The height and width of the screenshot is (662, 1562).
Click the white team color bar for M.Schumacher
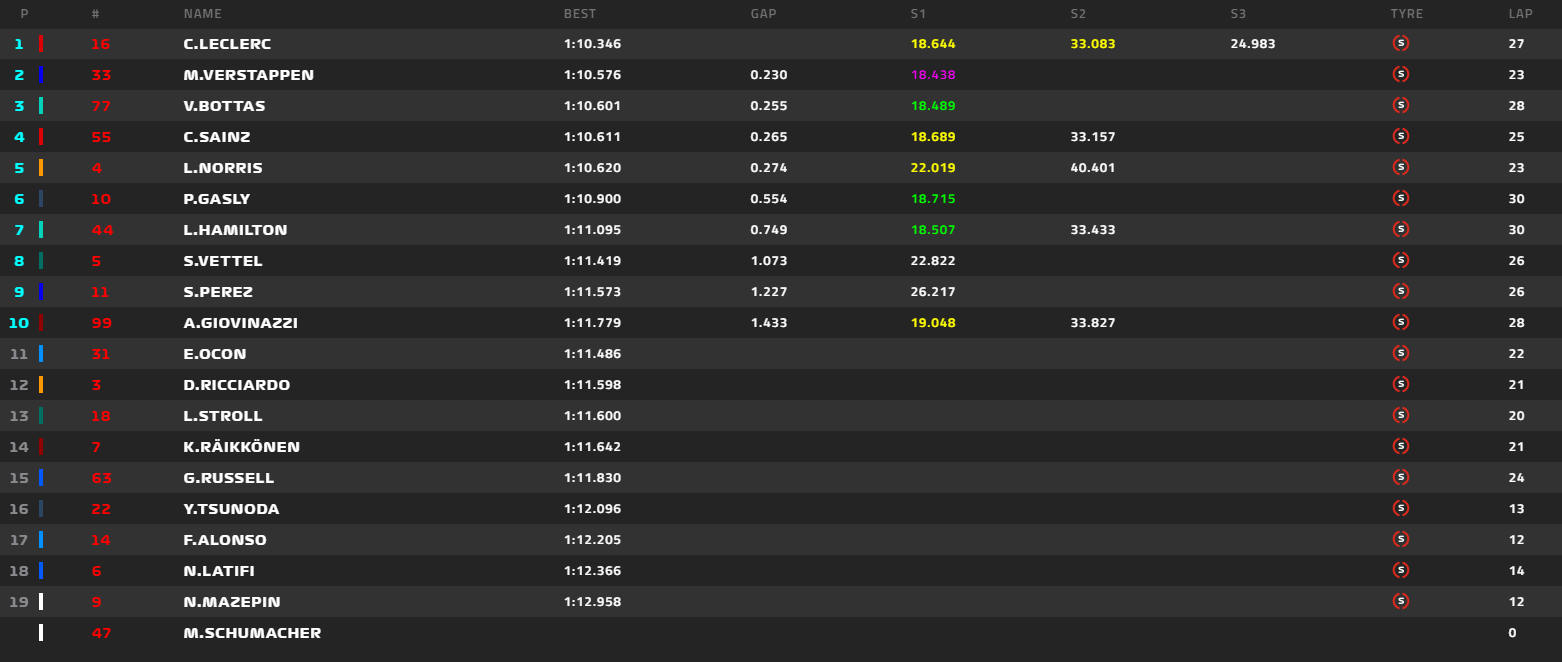[41, 633]
